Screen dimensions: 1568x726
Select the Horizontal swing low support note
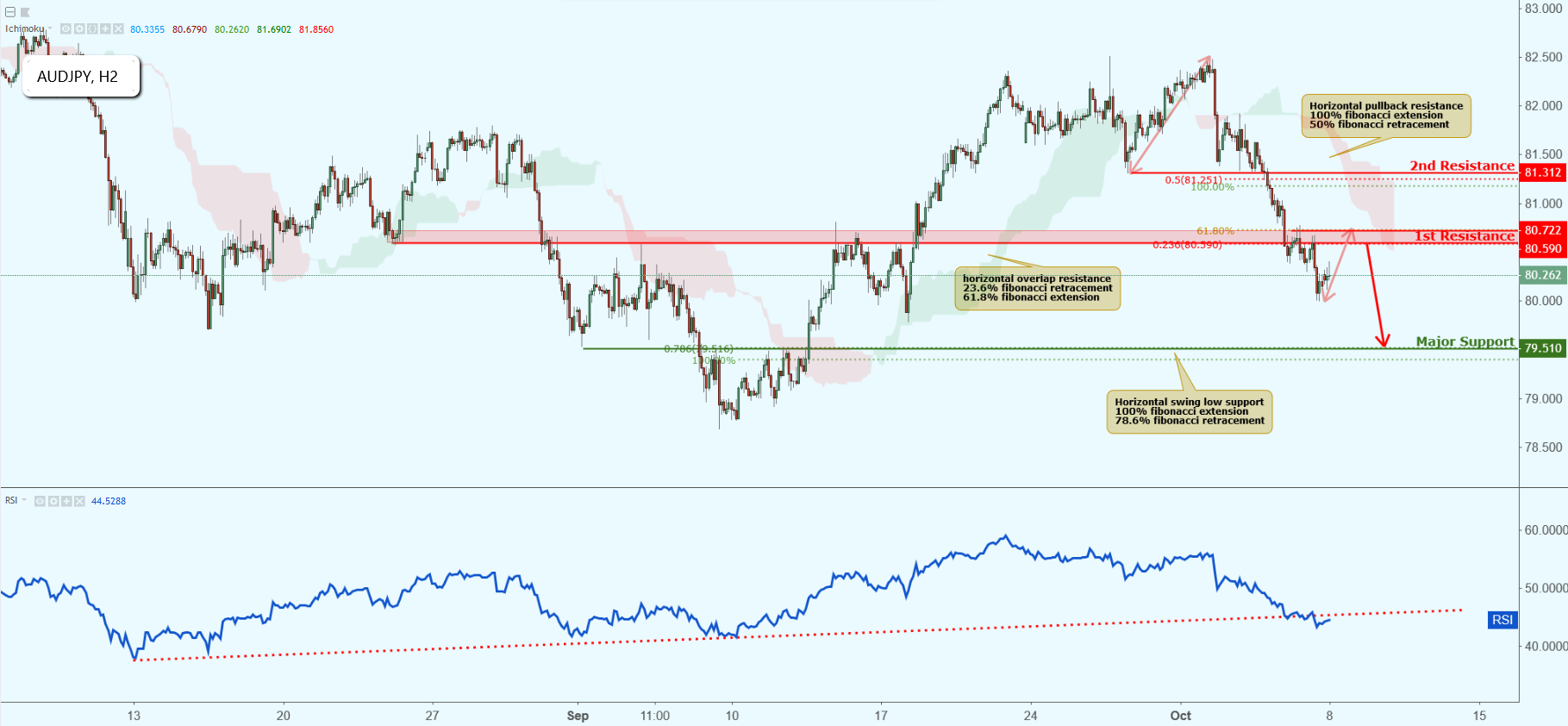point(1190,411)
